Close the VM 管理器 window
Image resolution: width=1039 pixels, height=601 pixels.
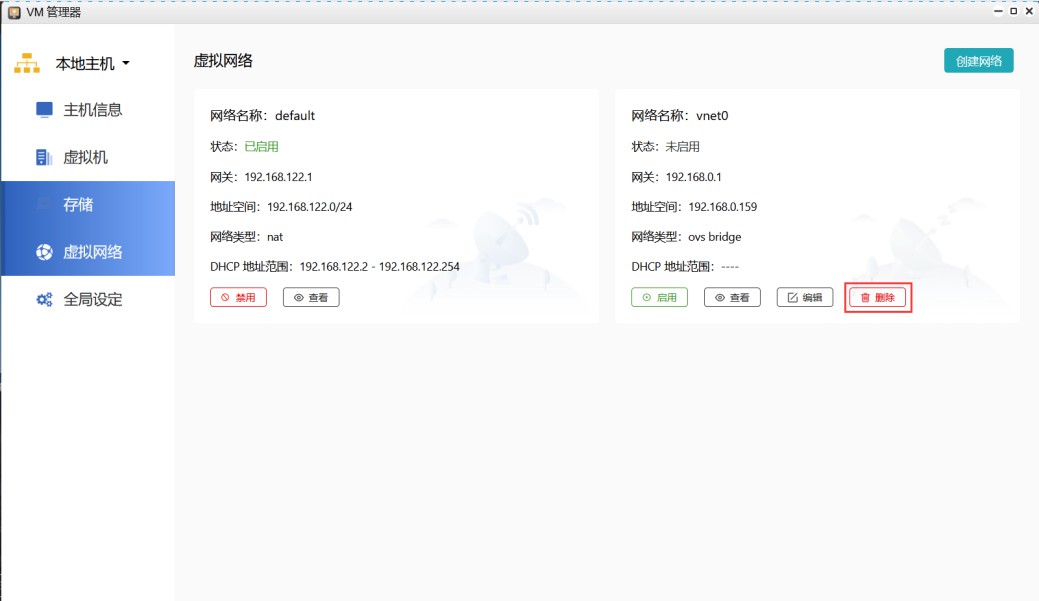[1029, 12]
